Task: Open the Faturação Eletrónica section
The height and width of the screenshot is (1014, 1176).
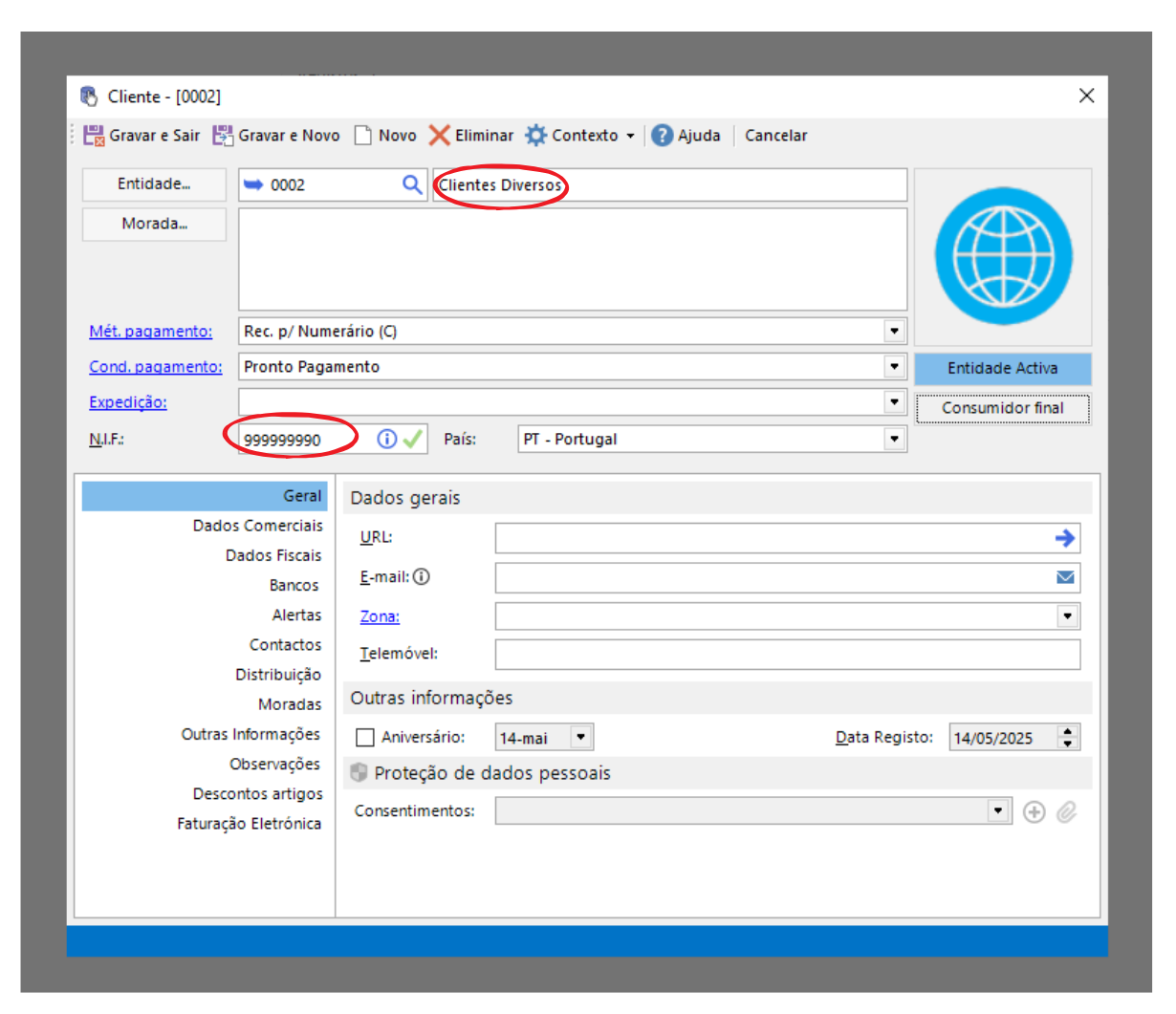Action: 249,824
